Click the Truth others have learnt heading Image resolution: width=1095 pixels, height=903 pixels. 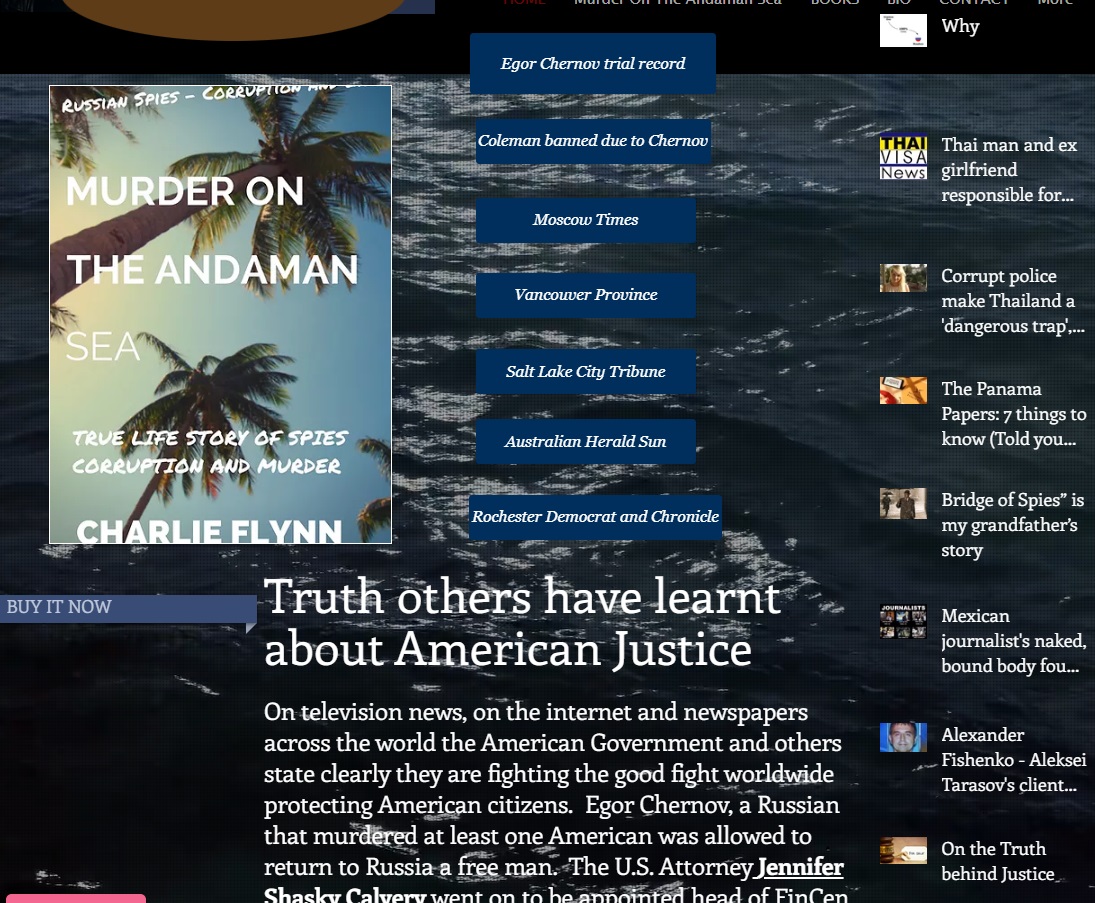[x=522, y=623]
